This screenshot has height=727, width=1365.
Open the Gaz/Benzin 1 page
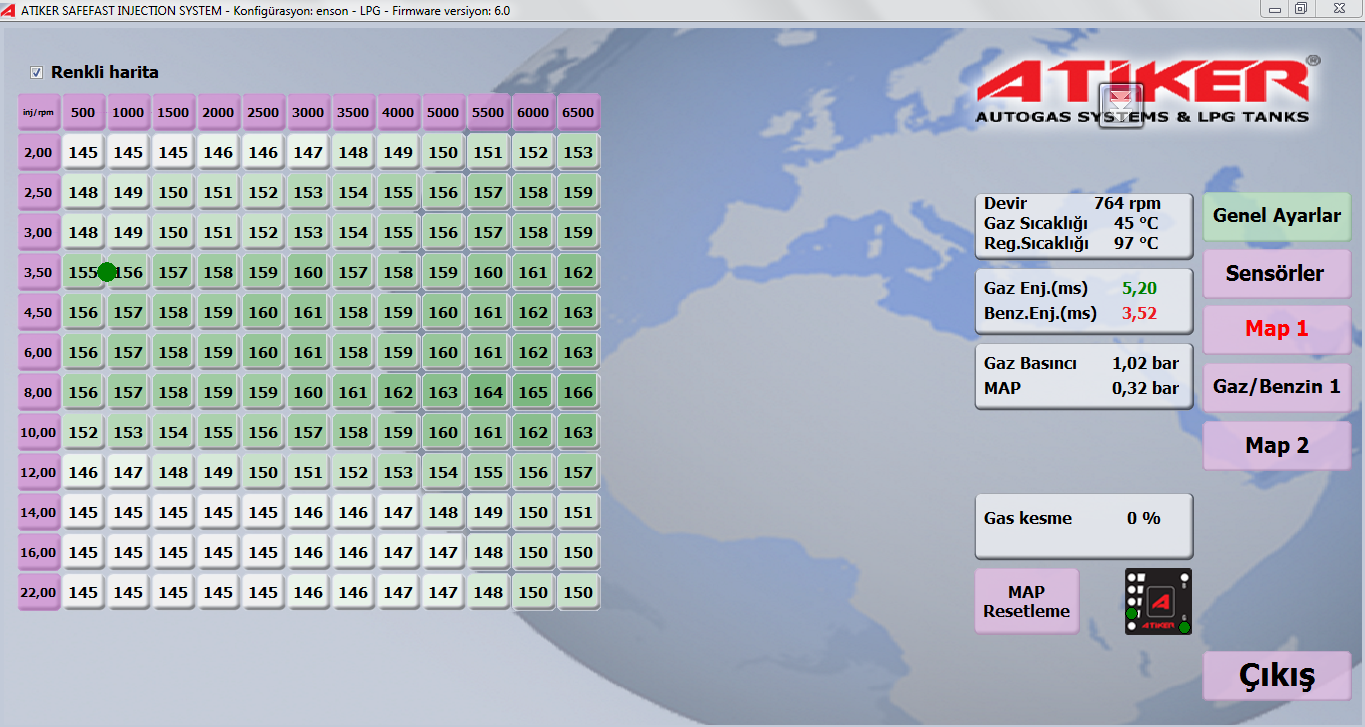[x=1277, y=387]
